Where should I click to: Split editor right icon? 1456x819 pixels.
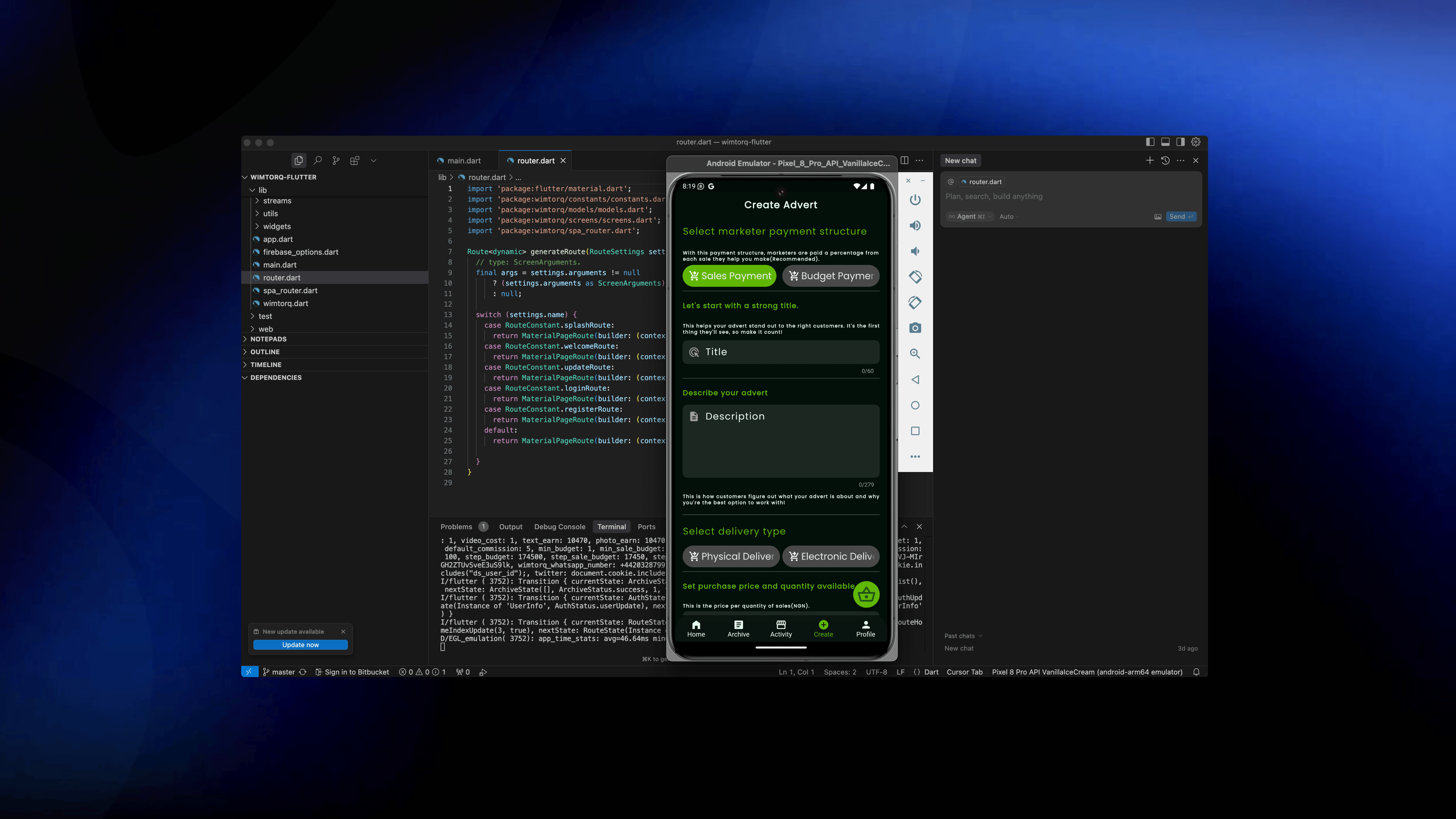(x=904, y=160)
